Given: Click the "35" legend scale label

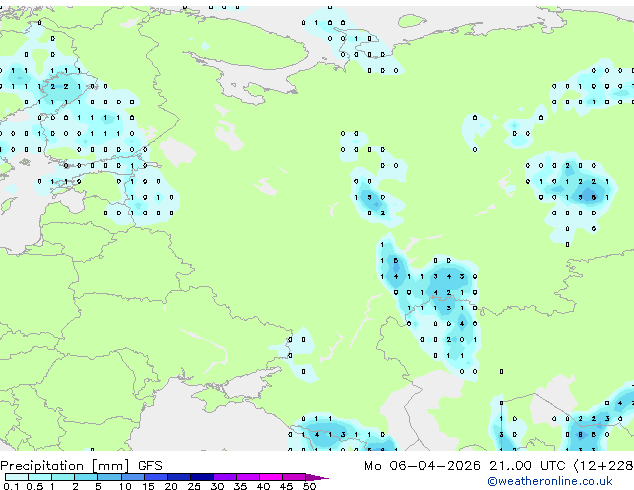Looking at the screenshot, I should coord(240,486).
